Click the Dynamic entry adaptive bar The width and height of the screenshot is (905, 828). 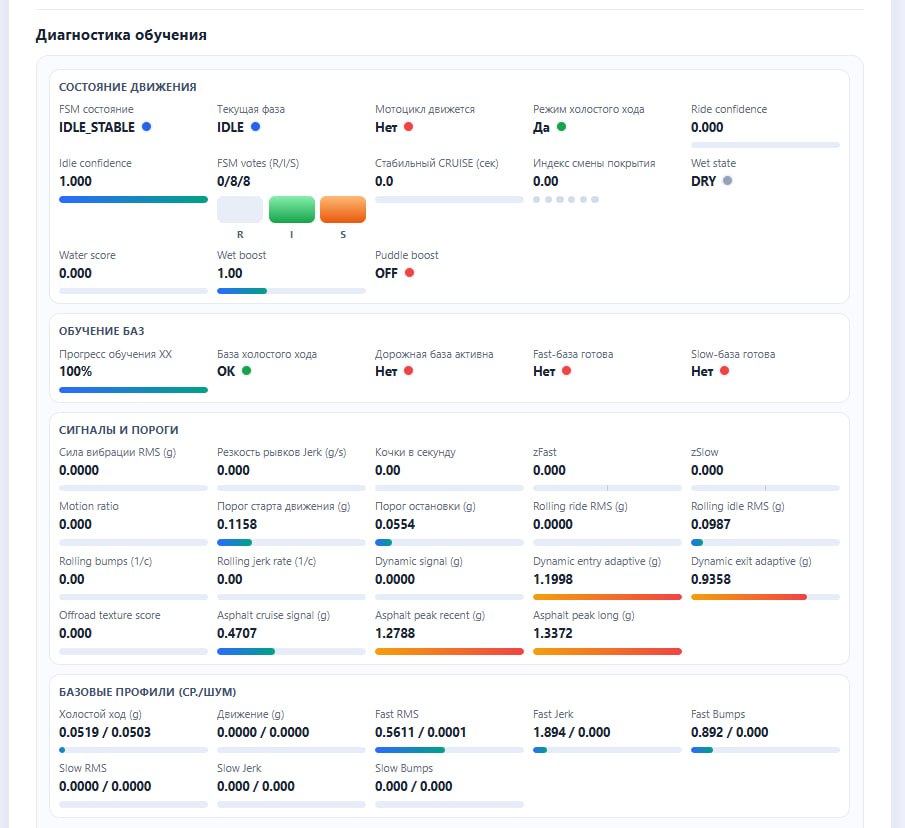607,597
